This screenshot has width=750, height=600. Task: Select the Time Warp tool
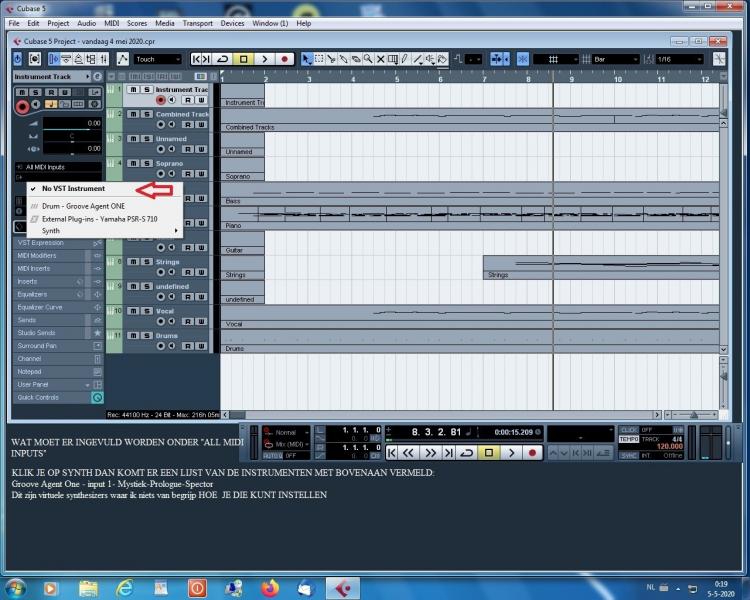[x=393, y=59]
